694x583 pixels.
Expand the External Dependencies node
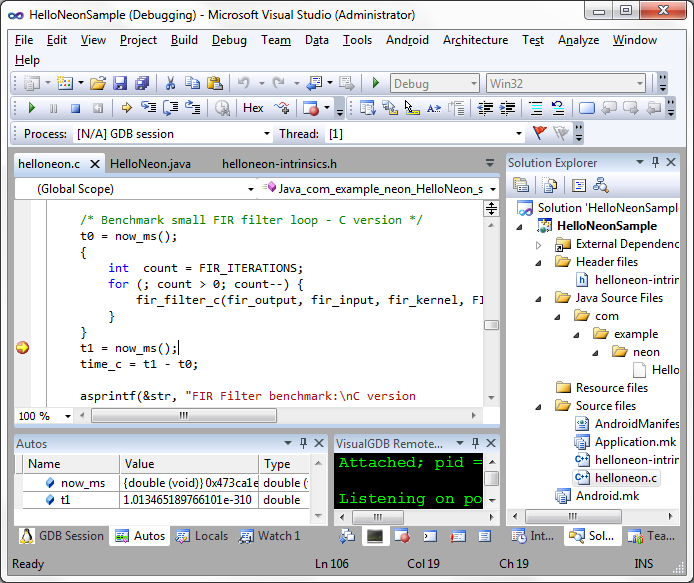point(539,244)
